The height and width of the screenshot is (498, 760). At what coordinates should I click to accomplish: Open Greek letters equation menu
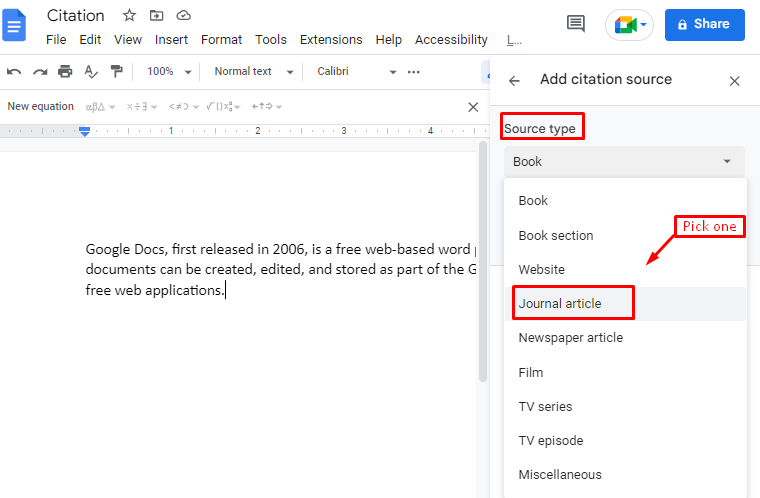pos(100,107)
